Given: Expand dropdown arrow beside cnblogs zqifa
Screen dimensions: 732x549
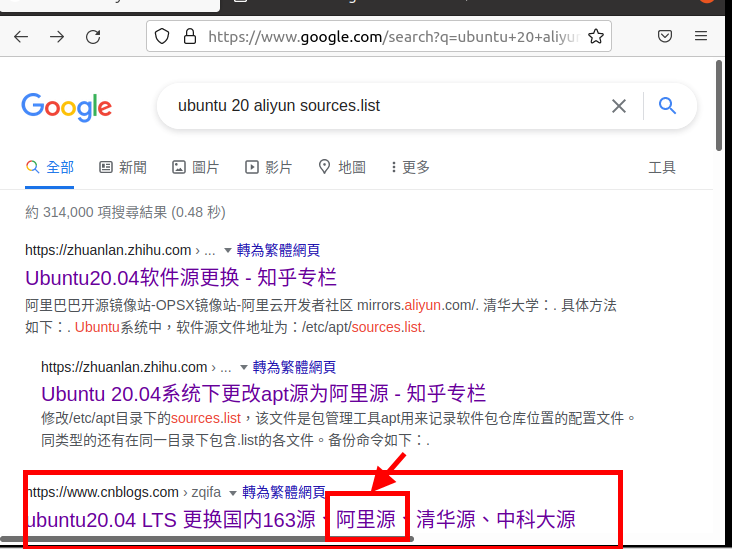Looking at the screenshot, I should pyautogui.click(x=232, y=493).
